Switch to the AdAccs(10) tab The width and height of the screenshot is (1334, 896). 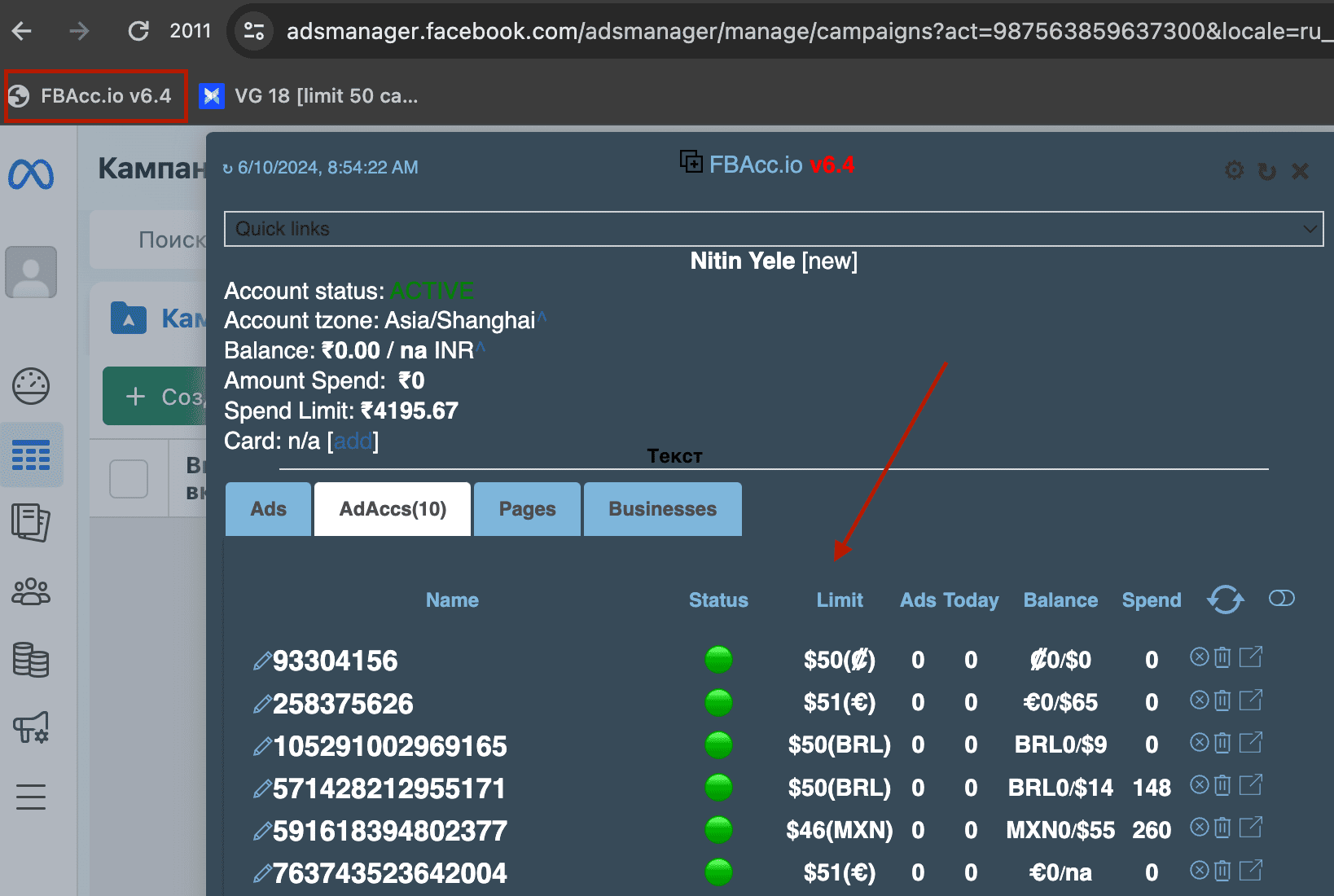393,509
